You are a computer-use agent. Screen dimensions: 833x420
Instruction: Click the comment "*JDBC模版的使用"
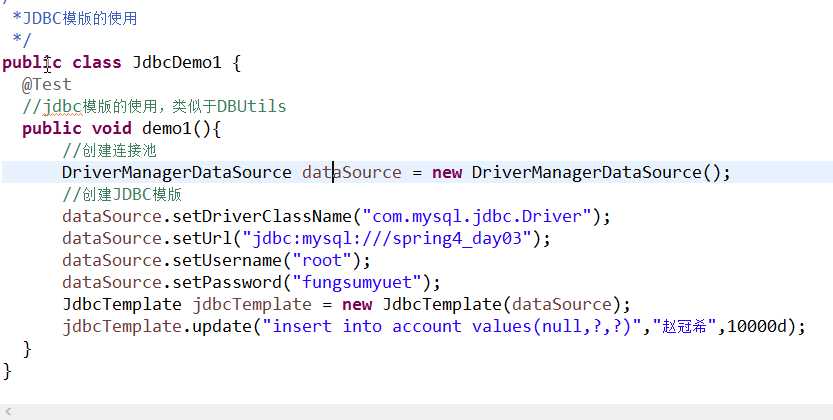point(75,19)
